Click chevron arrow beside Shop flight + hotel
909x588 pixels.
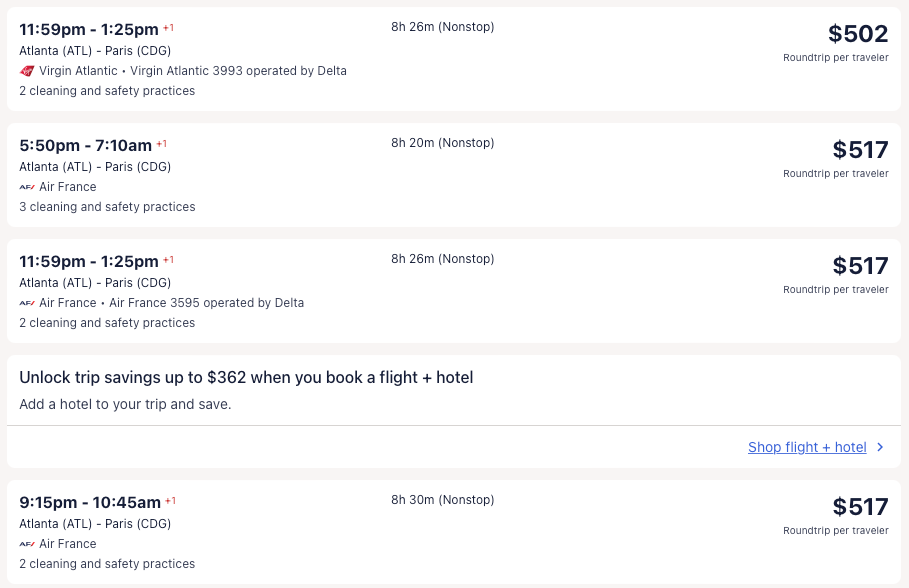(880, 447)
